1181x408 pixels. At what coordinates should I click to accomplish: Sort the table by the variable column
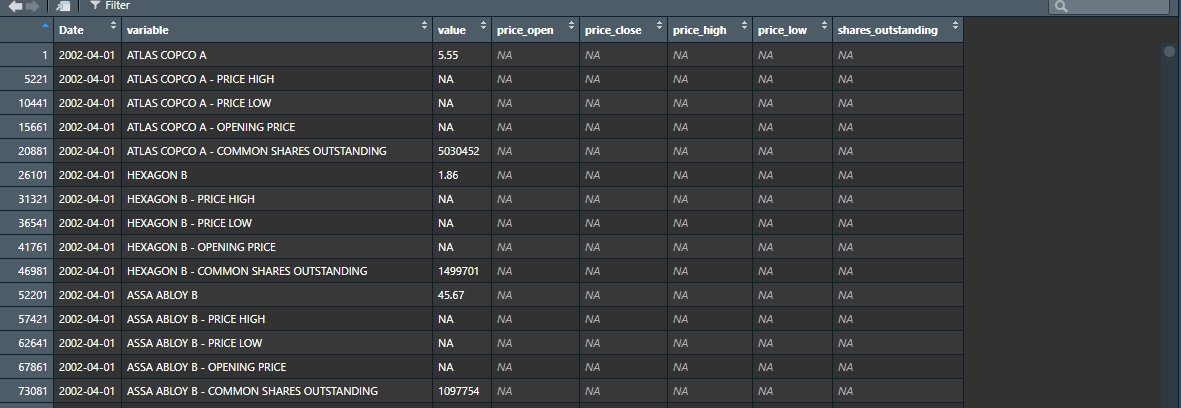click(x=277, y=30)
